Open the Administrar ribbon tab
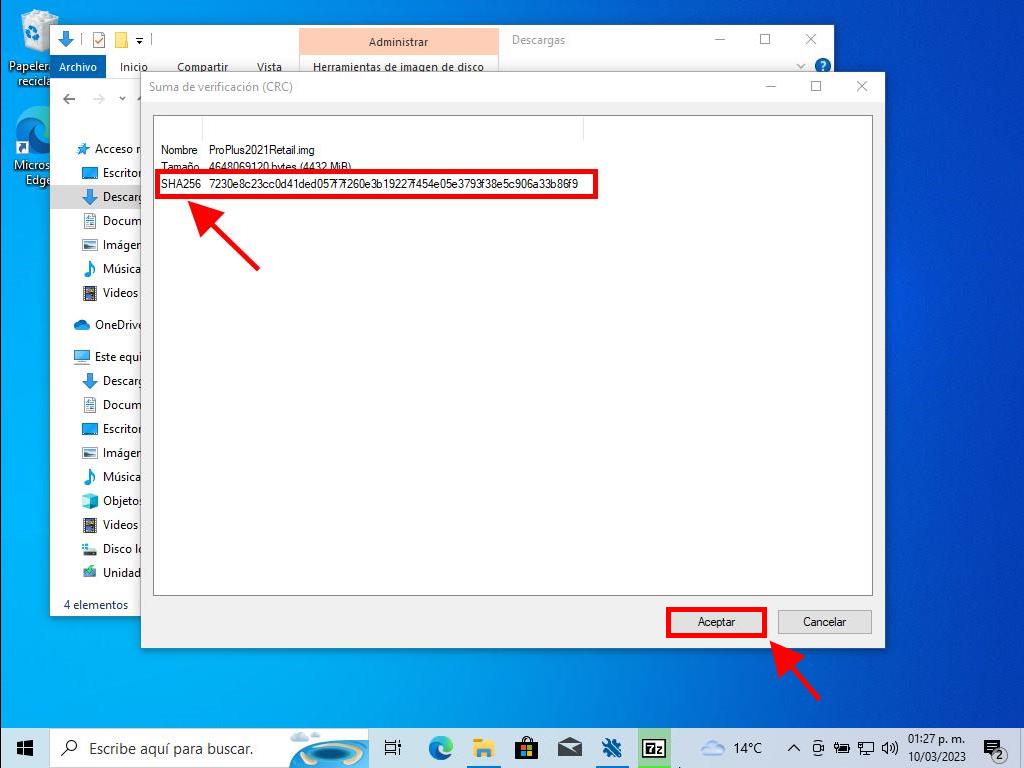1024x768 pixels. (398, 42)
